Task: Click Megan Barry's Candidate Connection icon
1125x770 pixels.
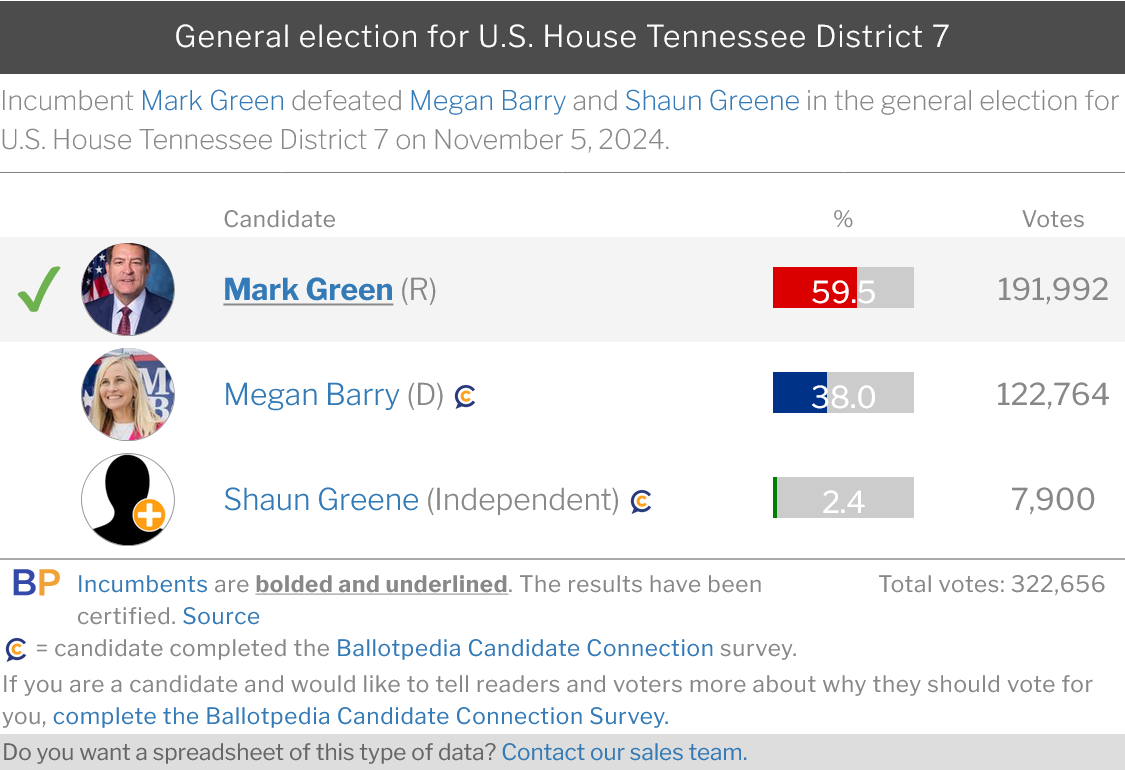Action: click(x=465, y=397)
